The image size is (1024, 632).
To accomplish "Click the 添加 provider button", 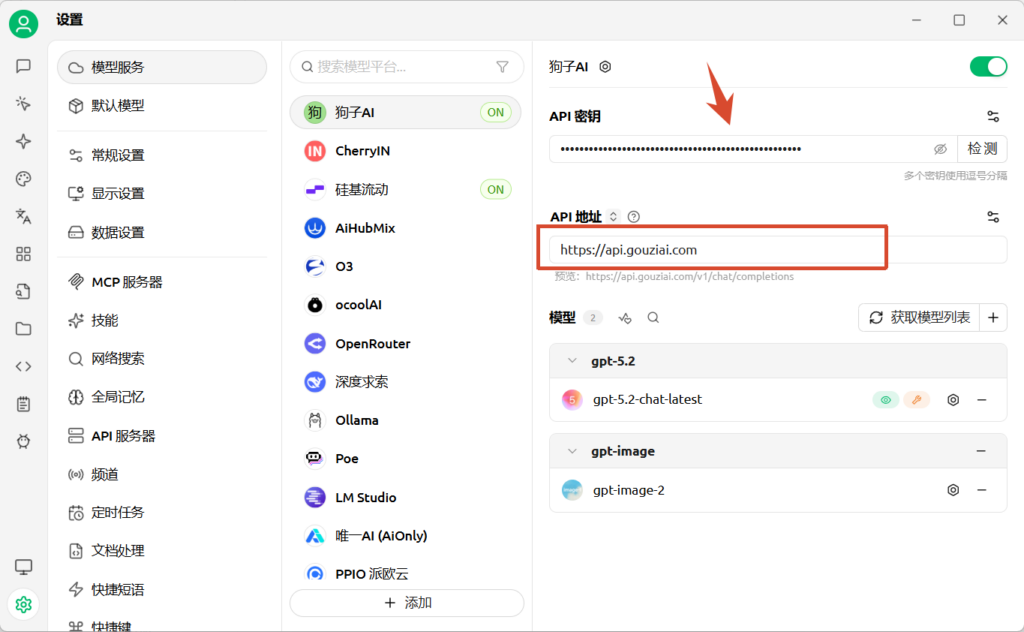I will coord(407,603).
